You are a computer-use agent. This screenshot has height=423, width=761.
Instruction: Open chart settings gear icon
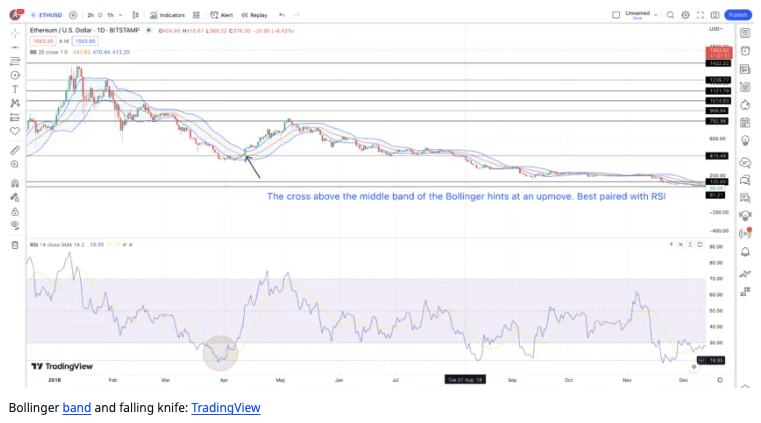pyautogui.click(x=685, y=15)
